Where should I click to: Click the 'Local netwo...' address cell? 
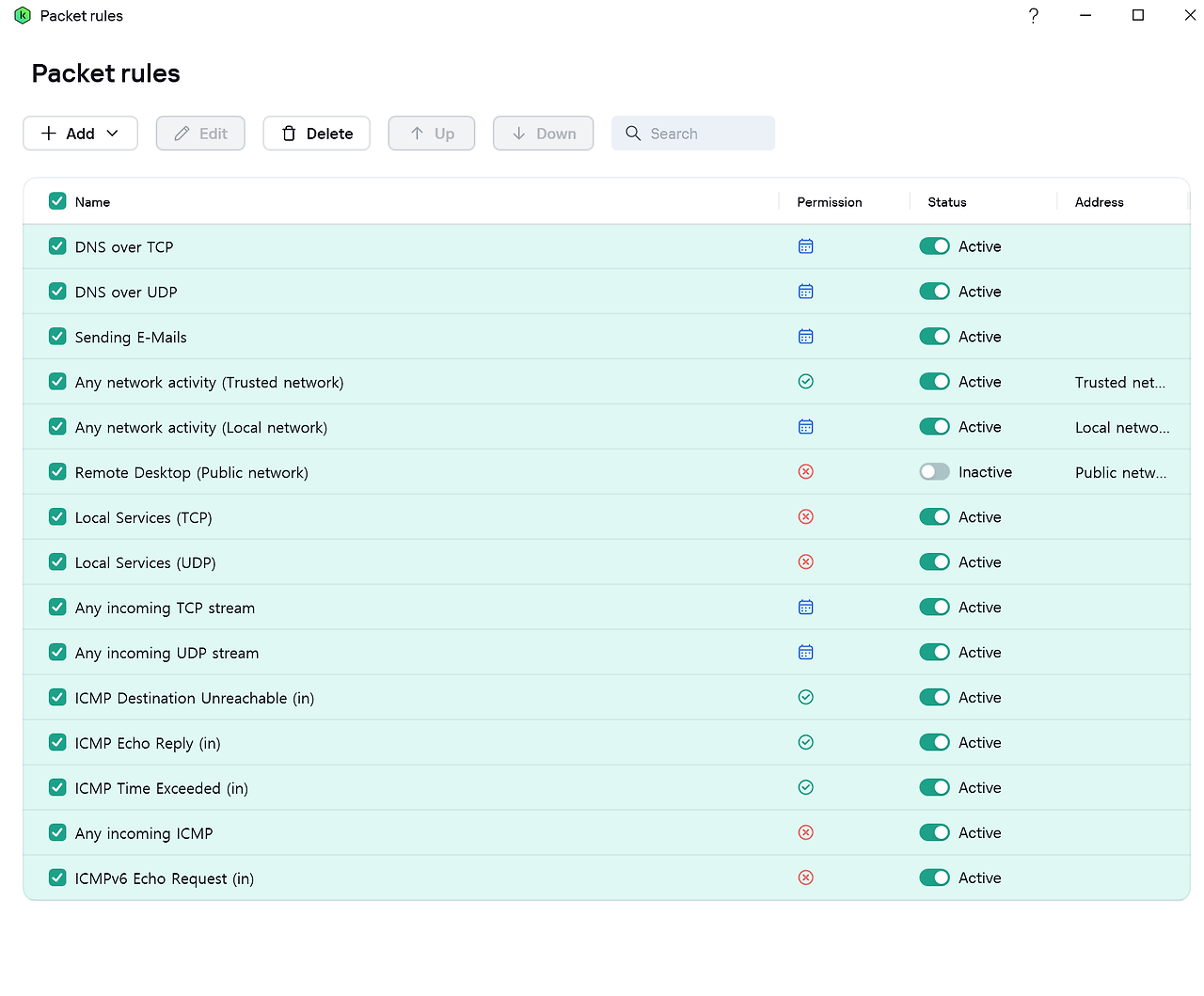tap(1122, 427)
